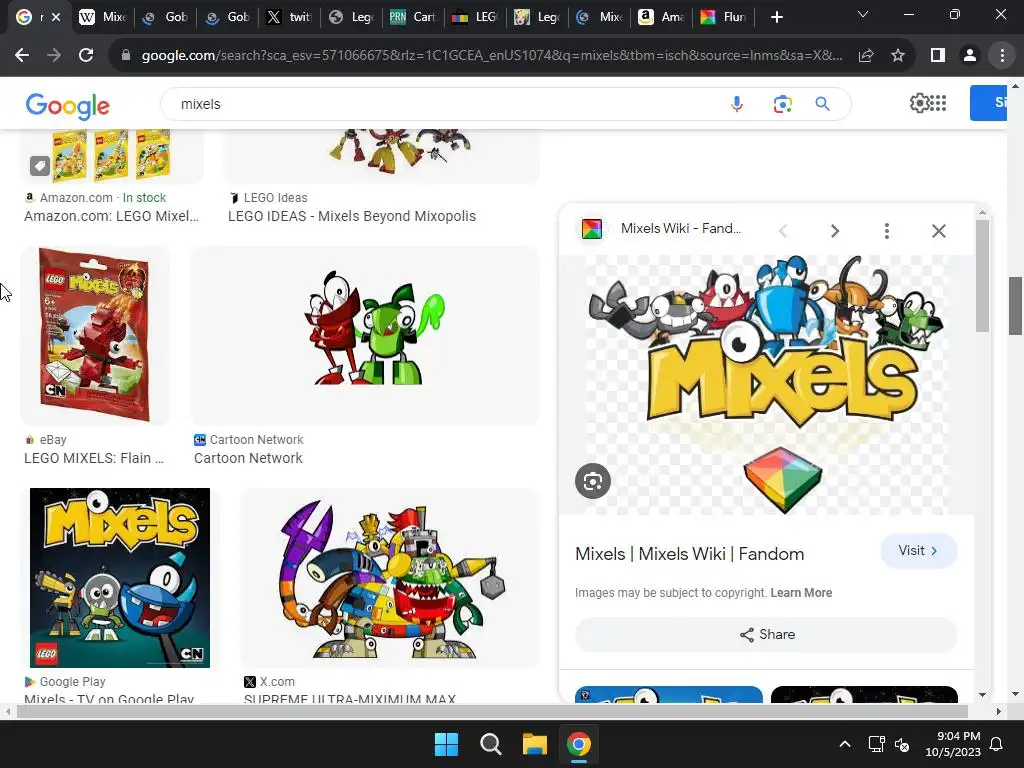Switch to the Flun tab with colorful icon
The width and height of the screenshot is (1024, 768).
(x=723, y=17)
